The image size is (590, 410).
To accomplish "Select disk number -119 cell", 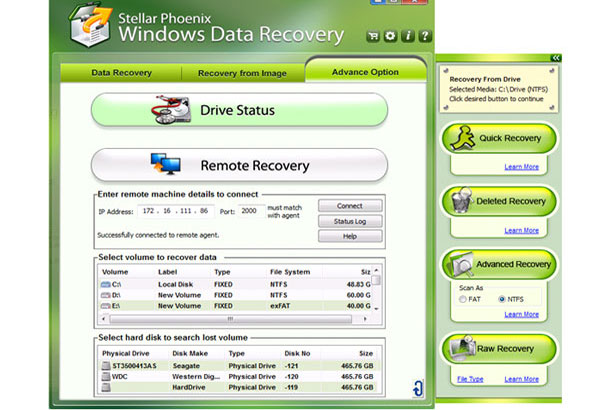I will click(x=291, y=387).
